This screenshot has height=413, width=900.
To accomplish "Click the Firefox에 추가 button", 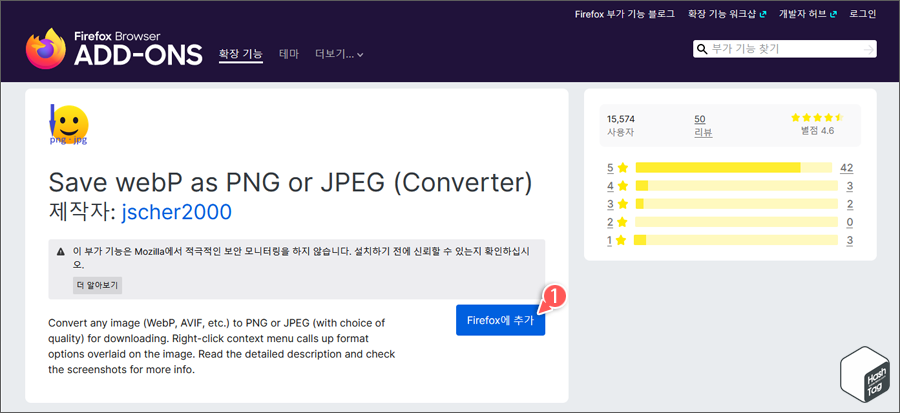I will [x=501, y=320].
